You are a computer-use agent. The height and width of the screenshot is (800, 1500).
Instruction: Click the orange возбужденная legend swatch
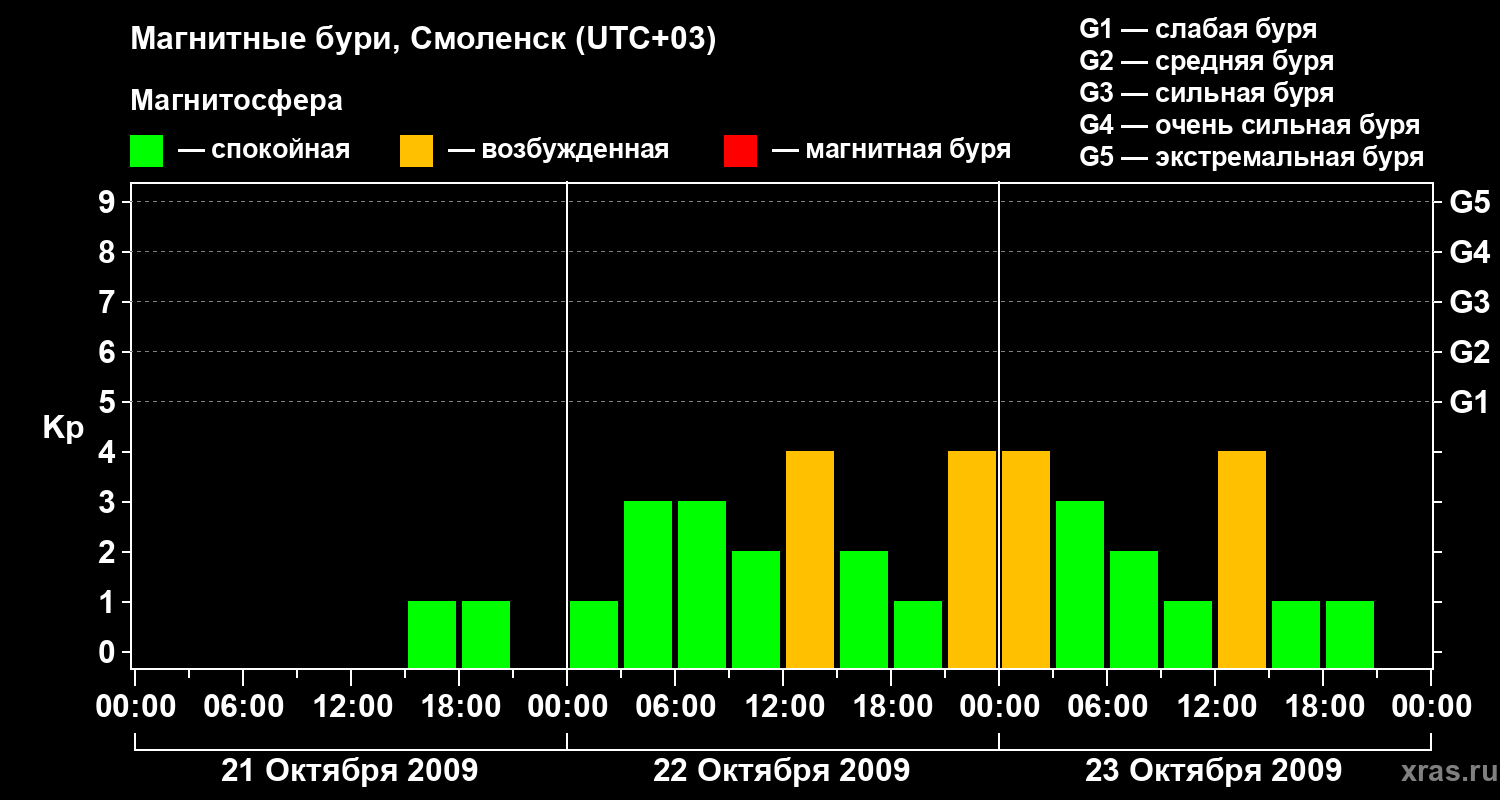pyautogui.click(x=416, y=151)
